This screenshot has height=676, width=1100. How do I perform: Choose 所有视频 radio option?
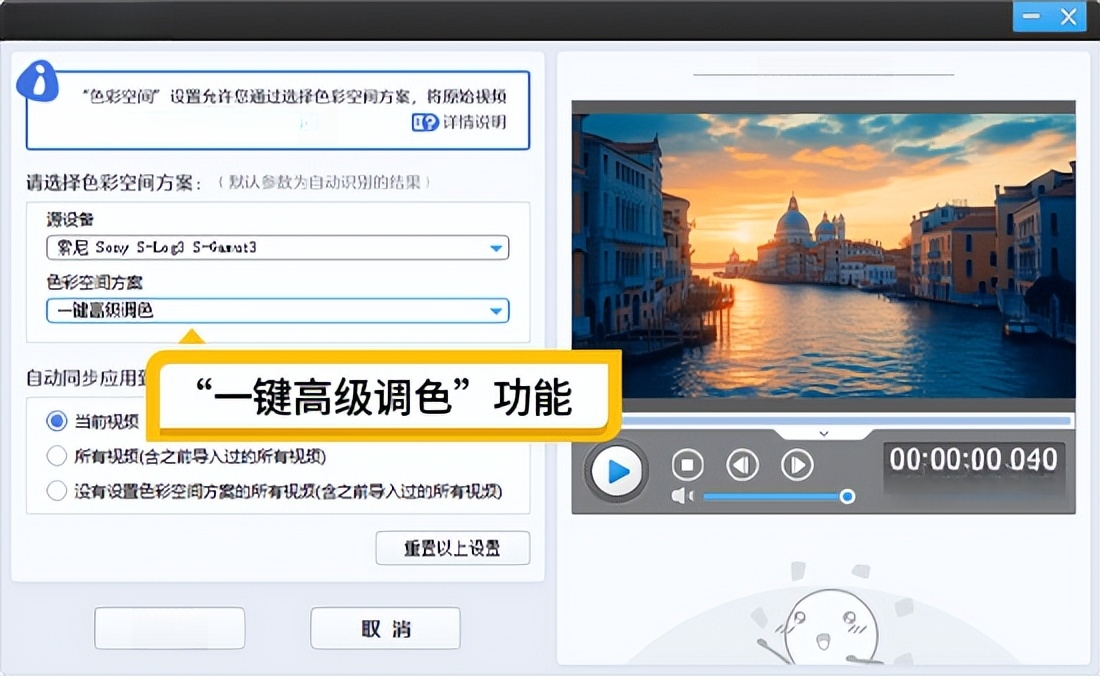[x=57, y=456]
